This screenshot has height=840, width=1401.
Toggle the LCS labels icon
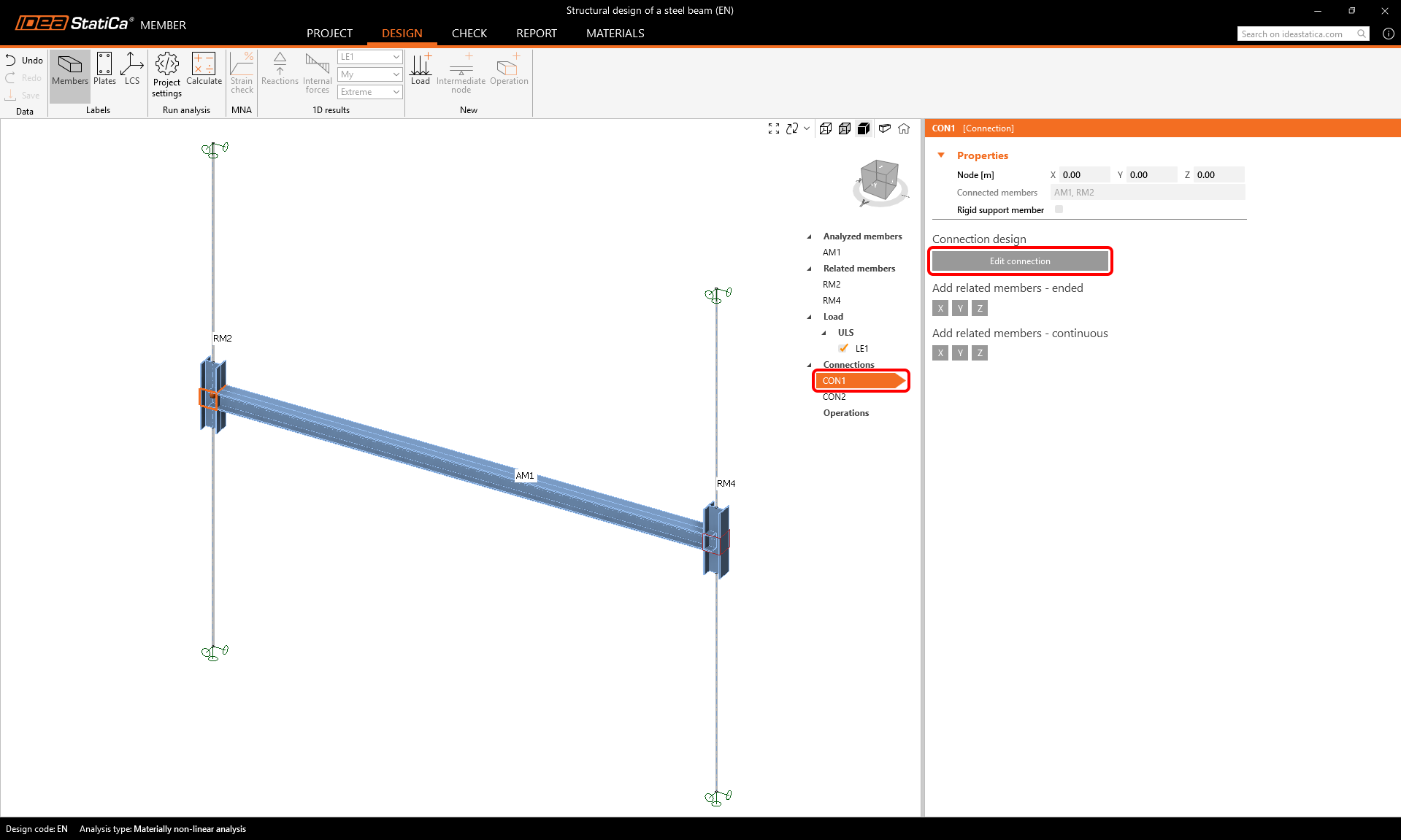131,70
